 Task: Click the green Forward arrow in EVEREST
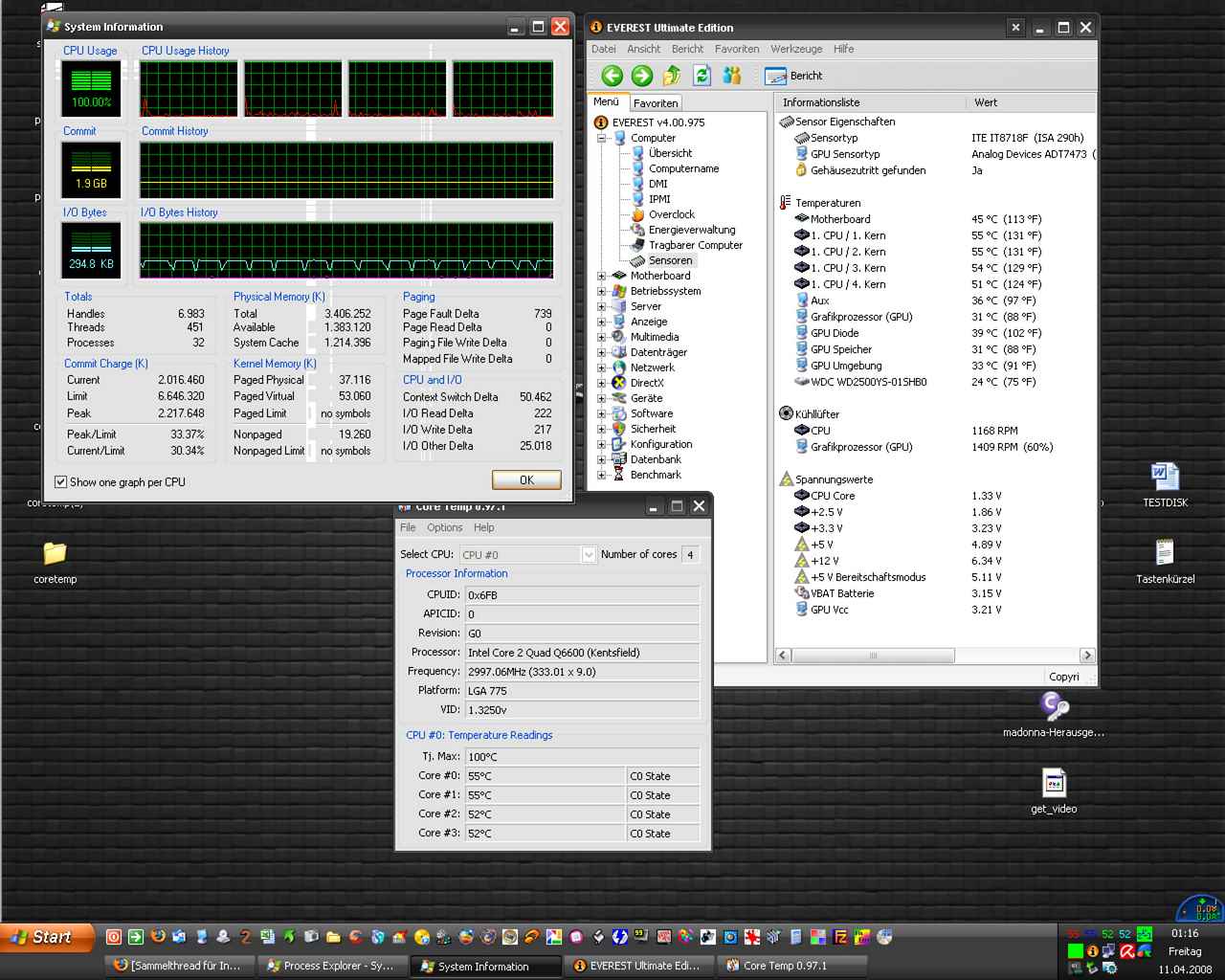(x=642, y=76)
